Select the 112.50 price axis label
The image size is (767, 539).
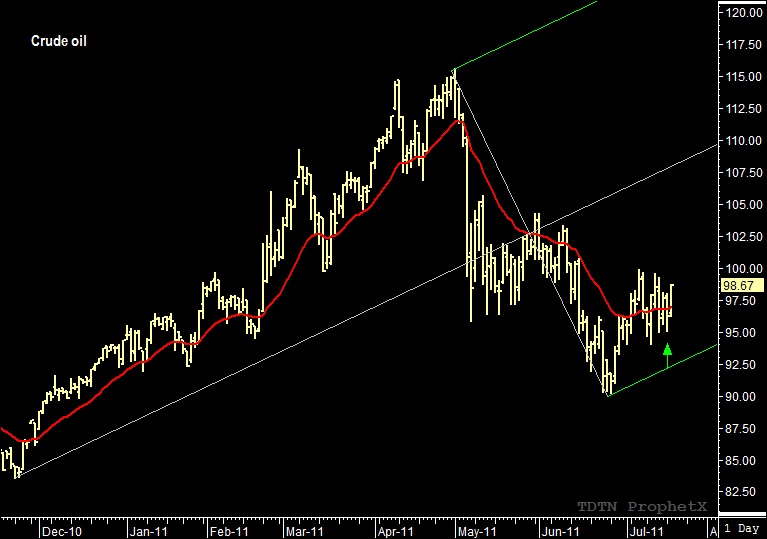(x=743, y=109)
